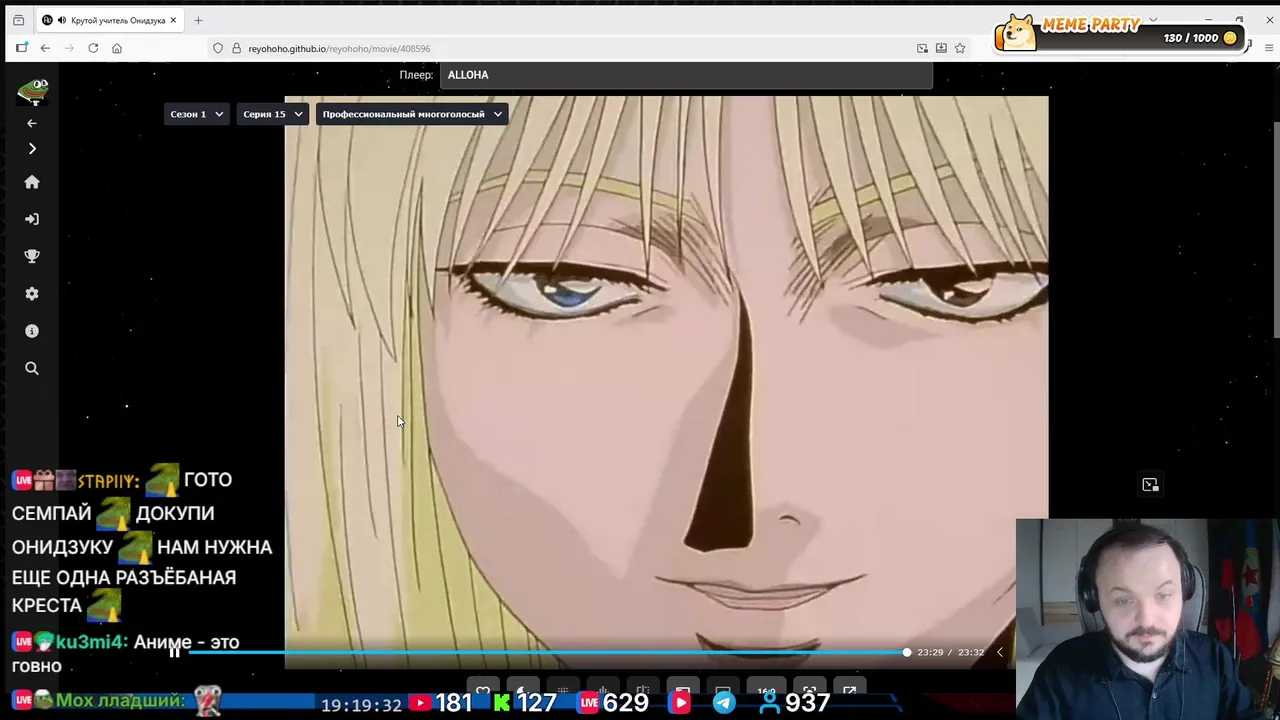The image size is (1280, 720).
Task: Reload the page in the browser
Action: click(x=93, y=48)
